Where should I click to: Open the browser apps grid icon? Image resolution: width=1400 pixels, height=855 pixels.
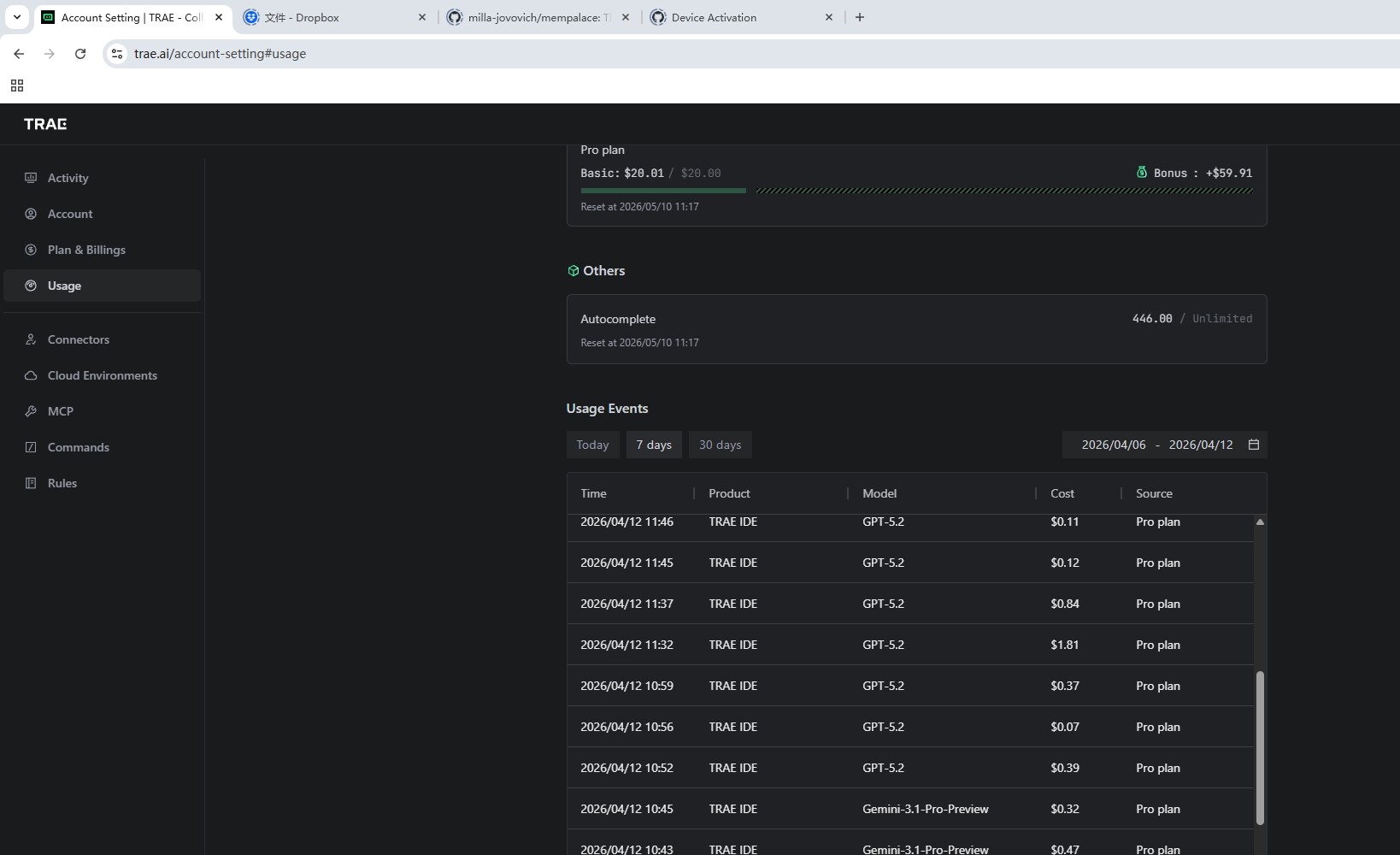point(17,85)
